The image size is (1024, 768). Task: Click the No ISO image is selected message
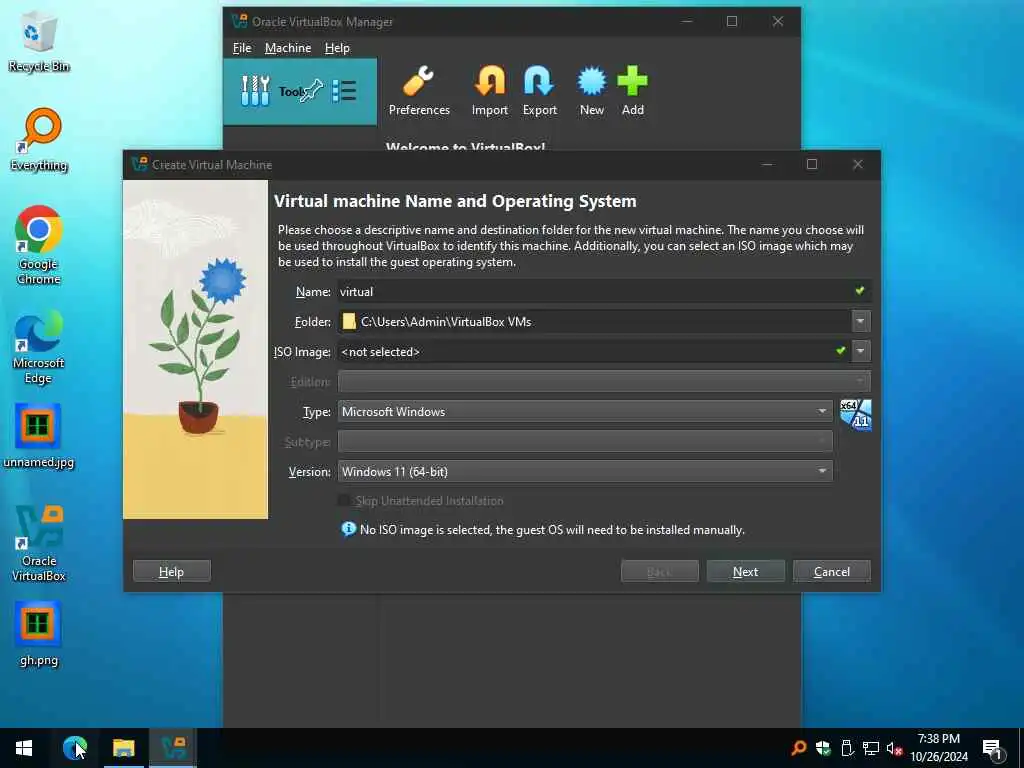point(552,530)
